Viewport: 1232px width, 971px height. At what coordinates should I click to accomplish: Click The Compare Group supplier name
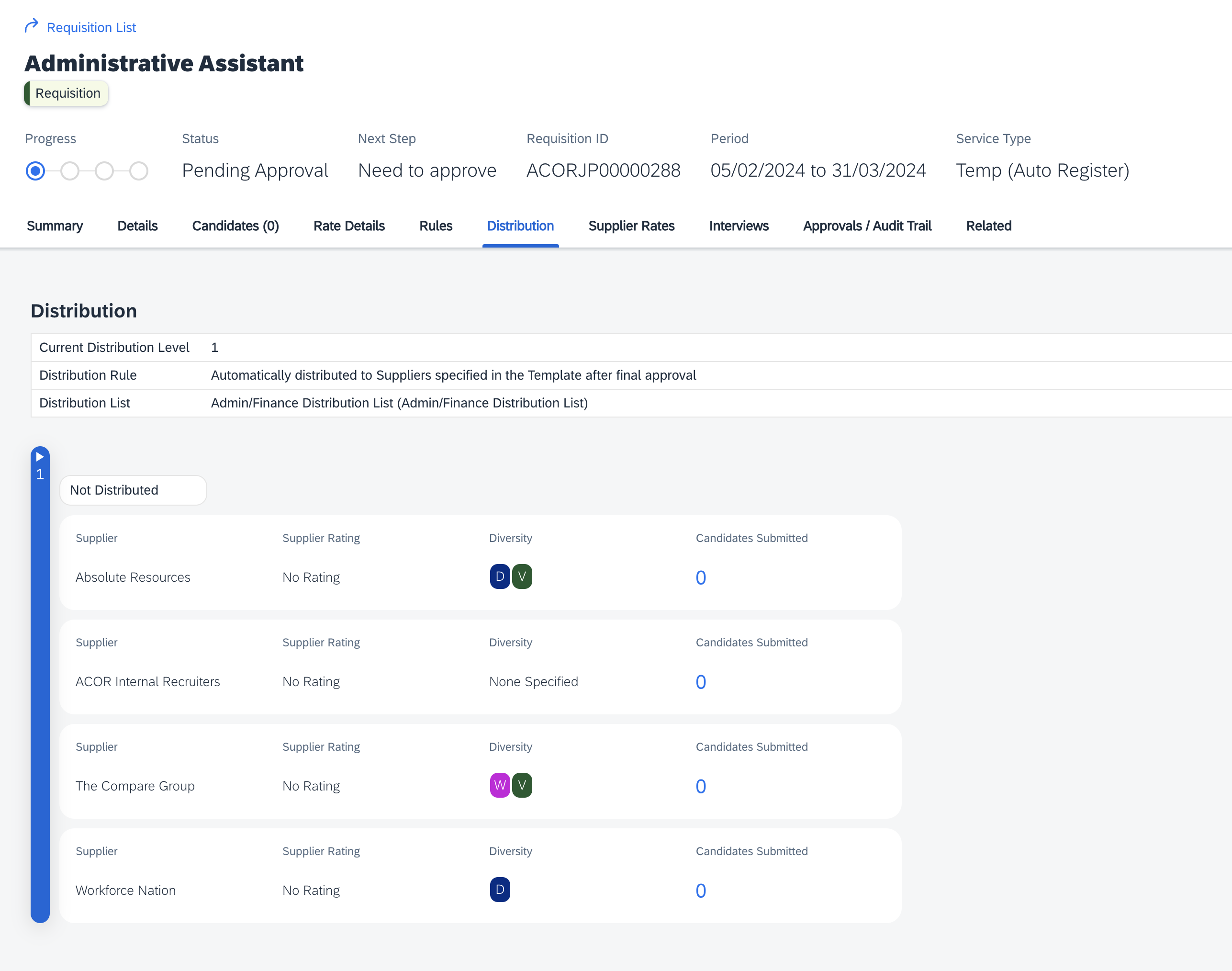point(135,786)
